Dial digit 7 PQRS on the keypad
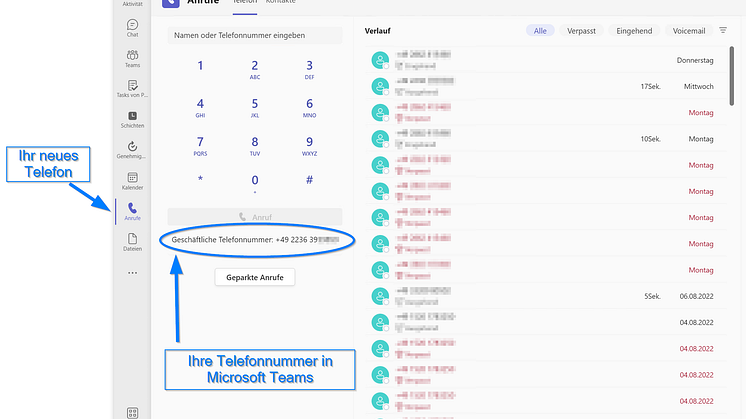Image resolution: width=746 pixels, height=419 pixels. point(200,146)
